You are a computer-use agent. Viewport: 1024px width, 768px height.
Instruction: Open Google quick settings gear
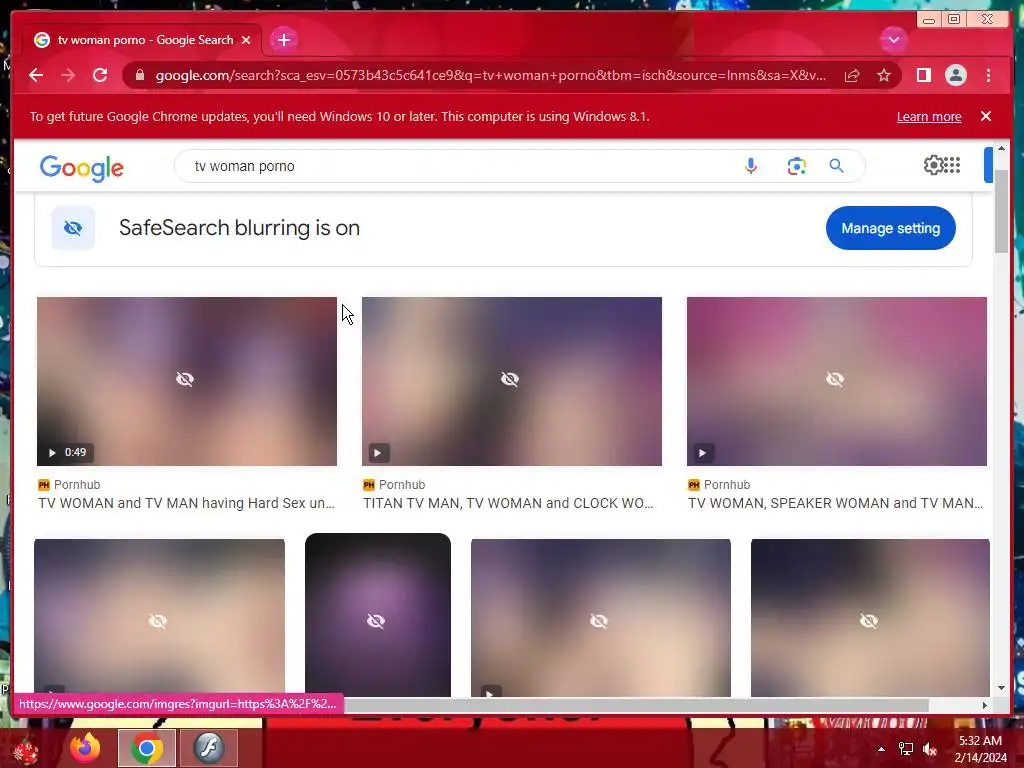(x=933, y=165)
